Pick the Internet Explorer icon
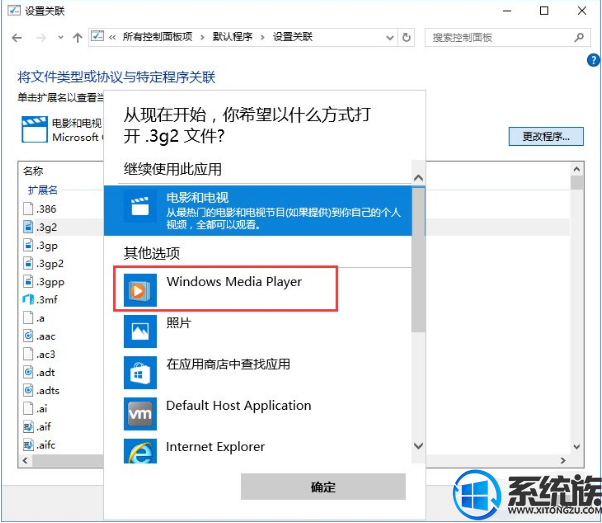The height and width of the screenshot is (523, 602). coord(140,451)
